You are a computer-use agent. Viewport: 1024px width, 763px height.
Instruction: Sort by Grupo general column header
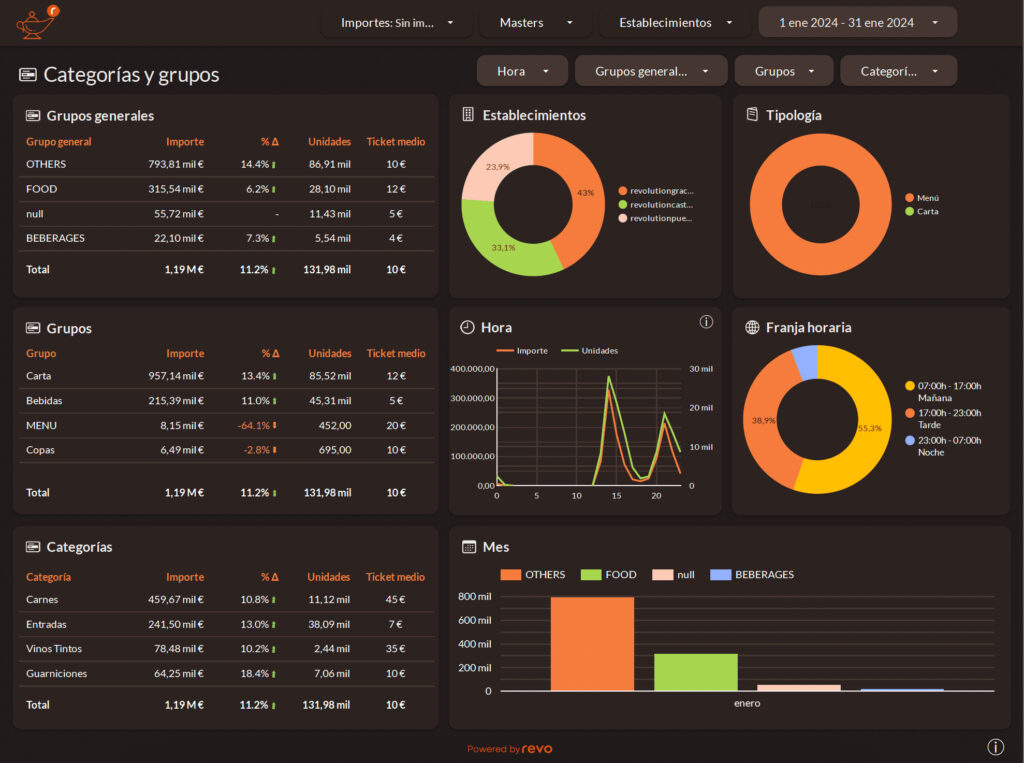59,142
